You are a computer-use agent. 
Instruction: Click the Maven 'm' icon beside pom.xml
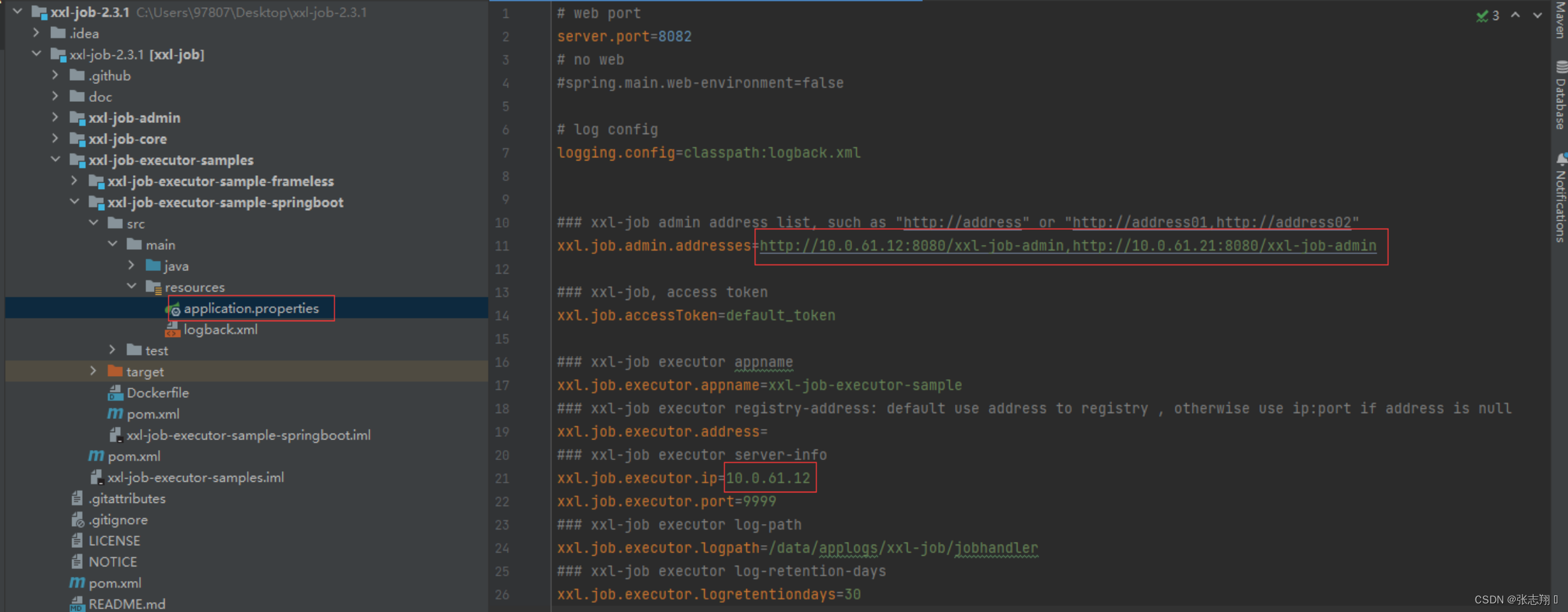click(115, 414)
